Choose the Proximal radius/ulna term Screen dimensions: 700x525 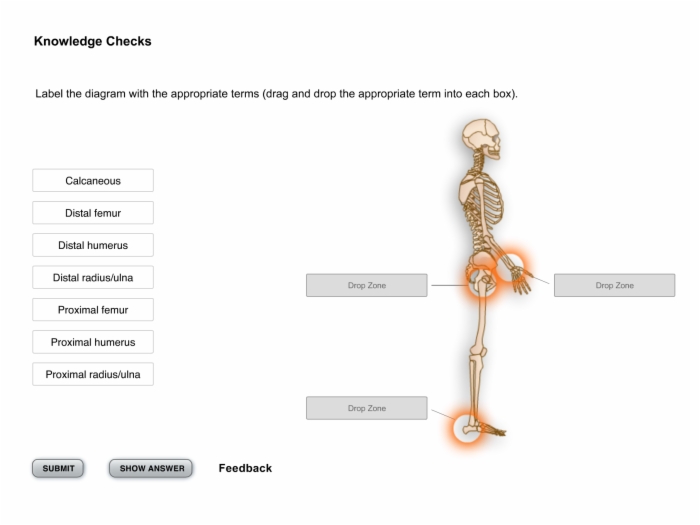pyautogui.click(x=93, y=374)
